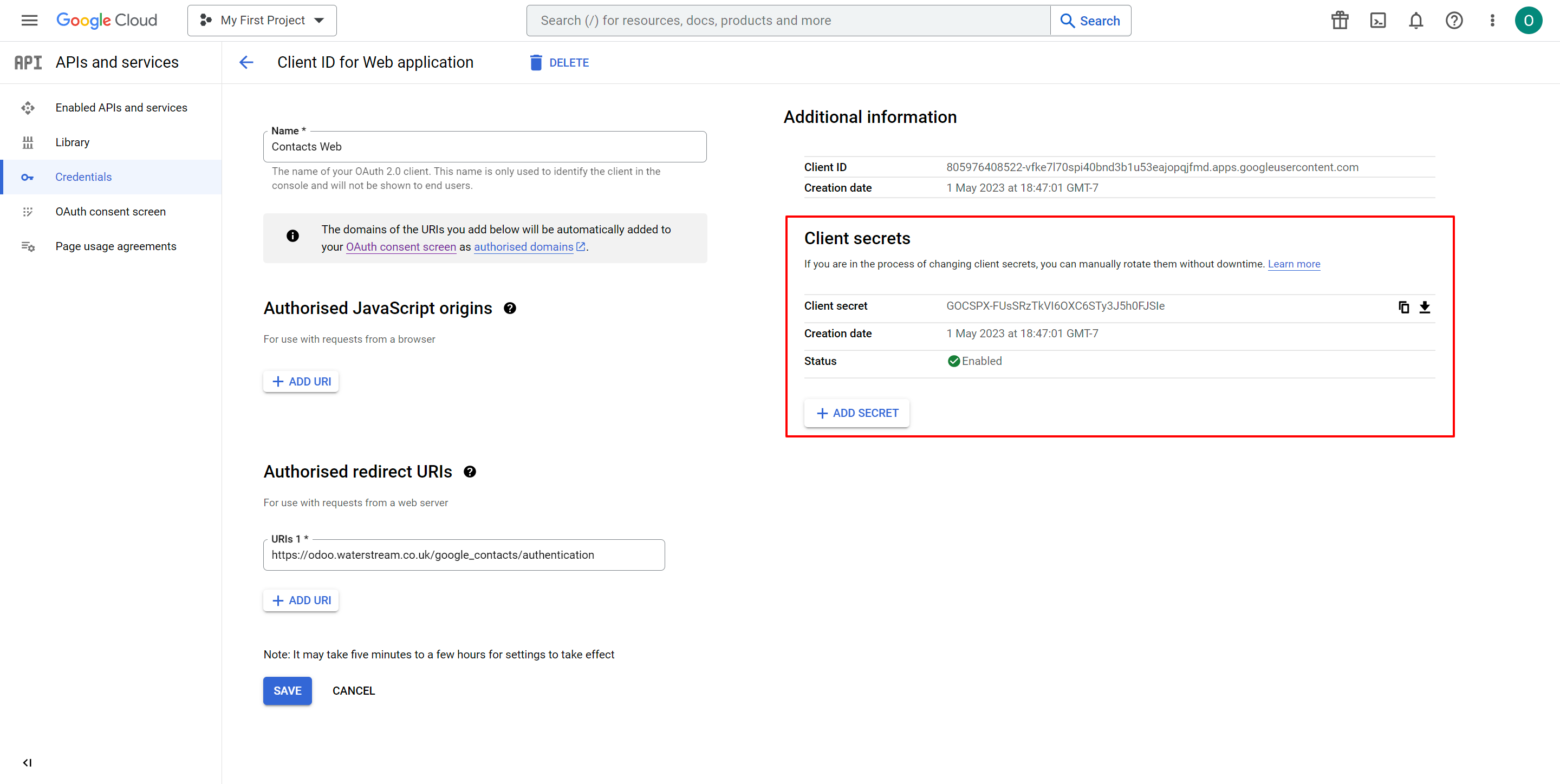Click the CANCEL button

tap(354, 691)
